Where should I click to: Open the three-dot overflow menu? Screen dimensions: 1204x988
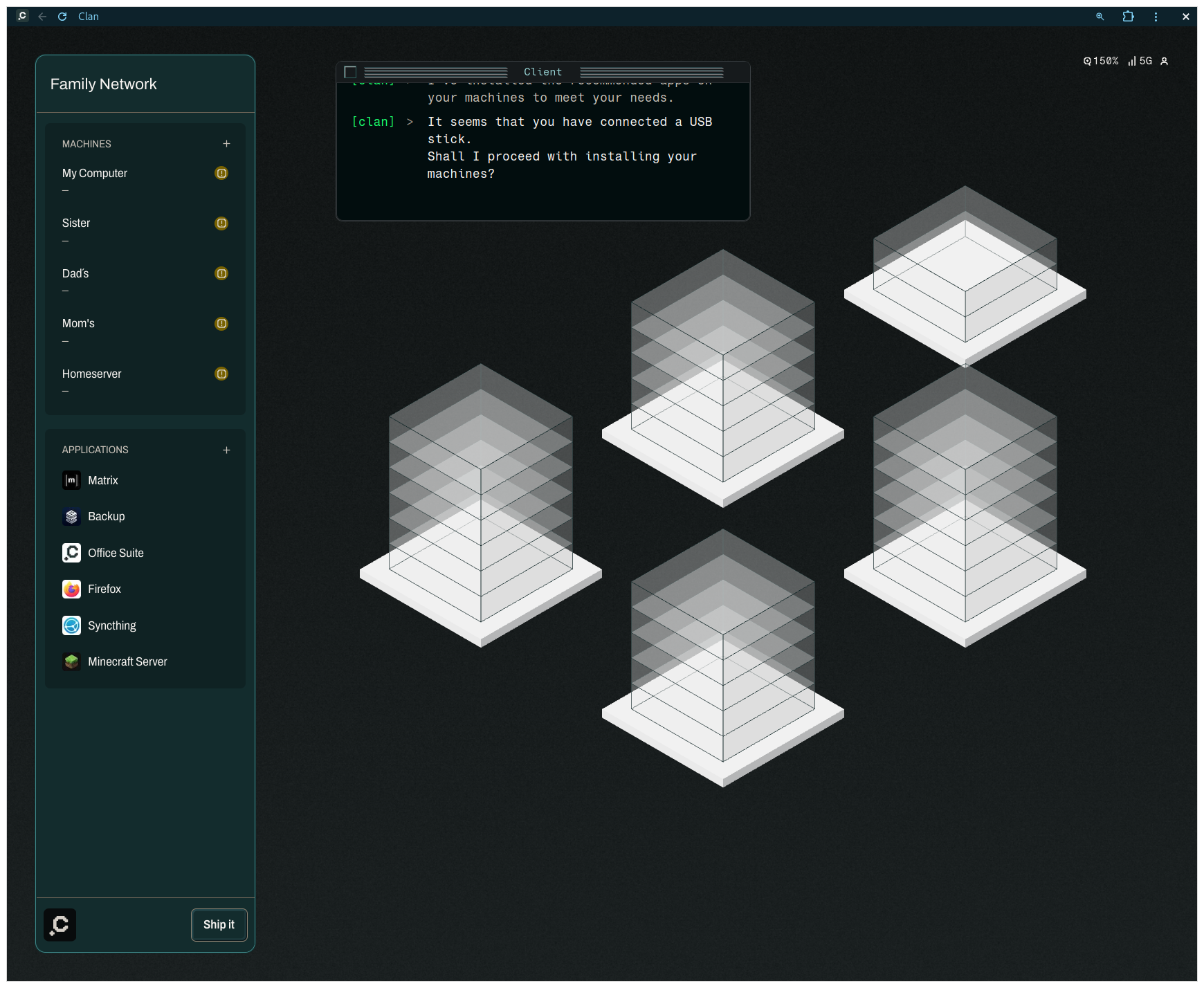pos(1156,17)
